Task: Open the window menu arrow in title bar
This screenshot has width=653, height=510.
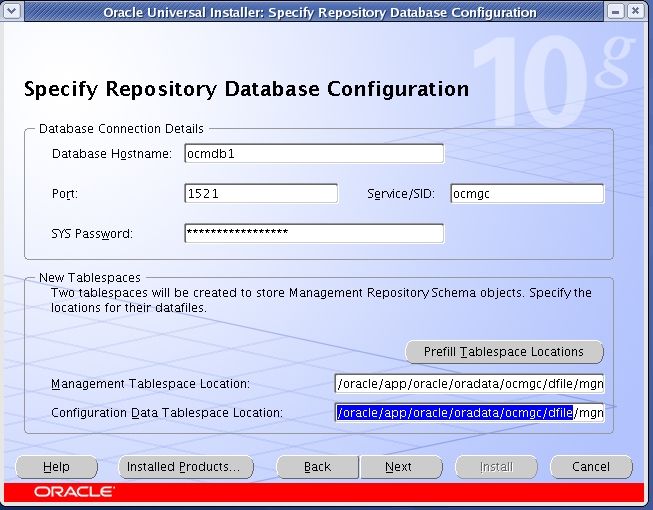Action: click(x=12, y=11)
